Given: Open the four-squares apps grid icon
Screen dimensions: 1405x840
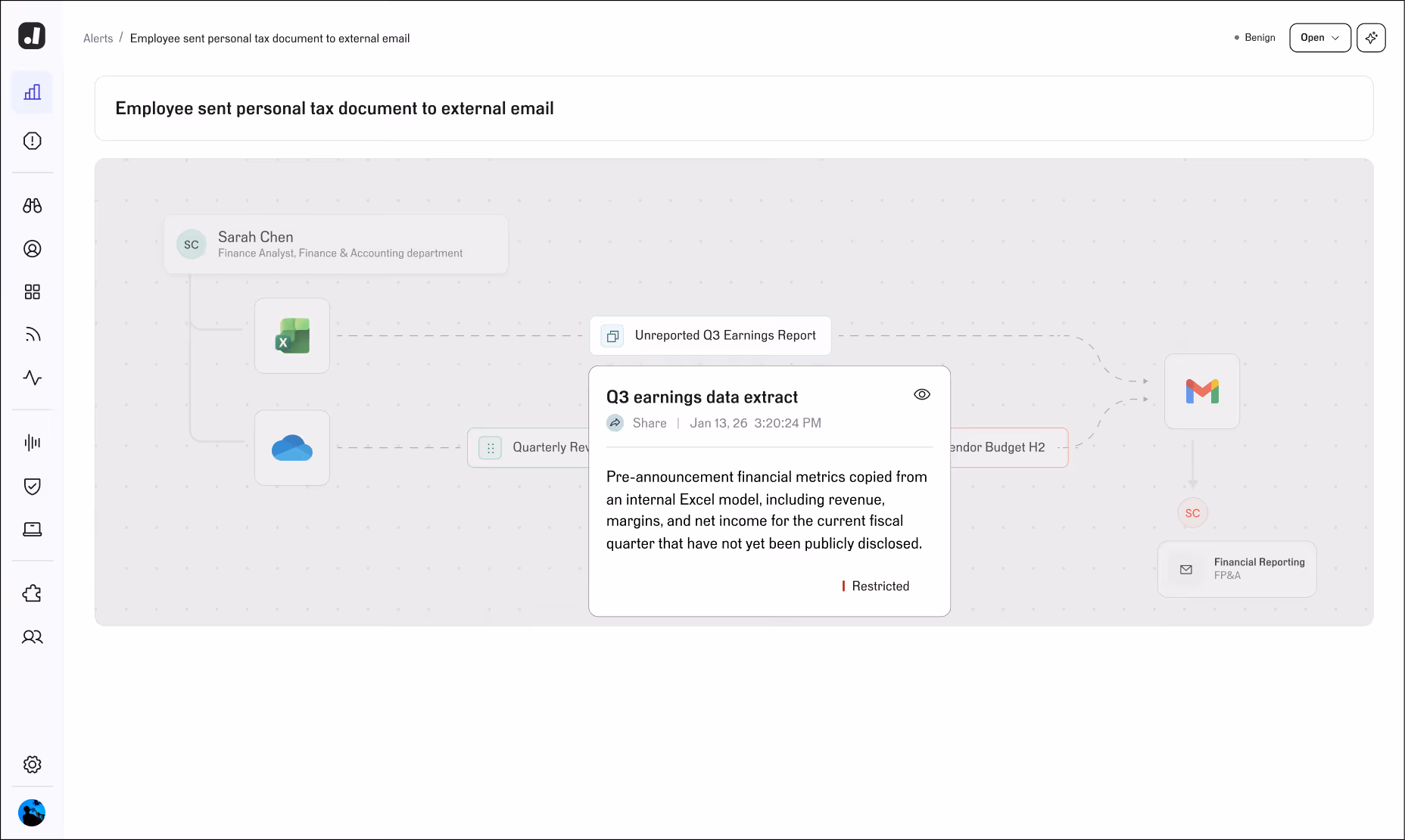Looking at the screenshot, I should (32, 292).
